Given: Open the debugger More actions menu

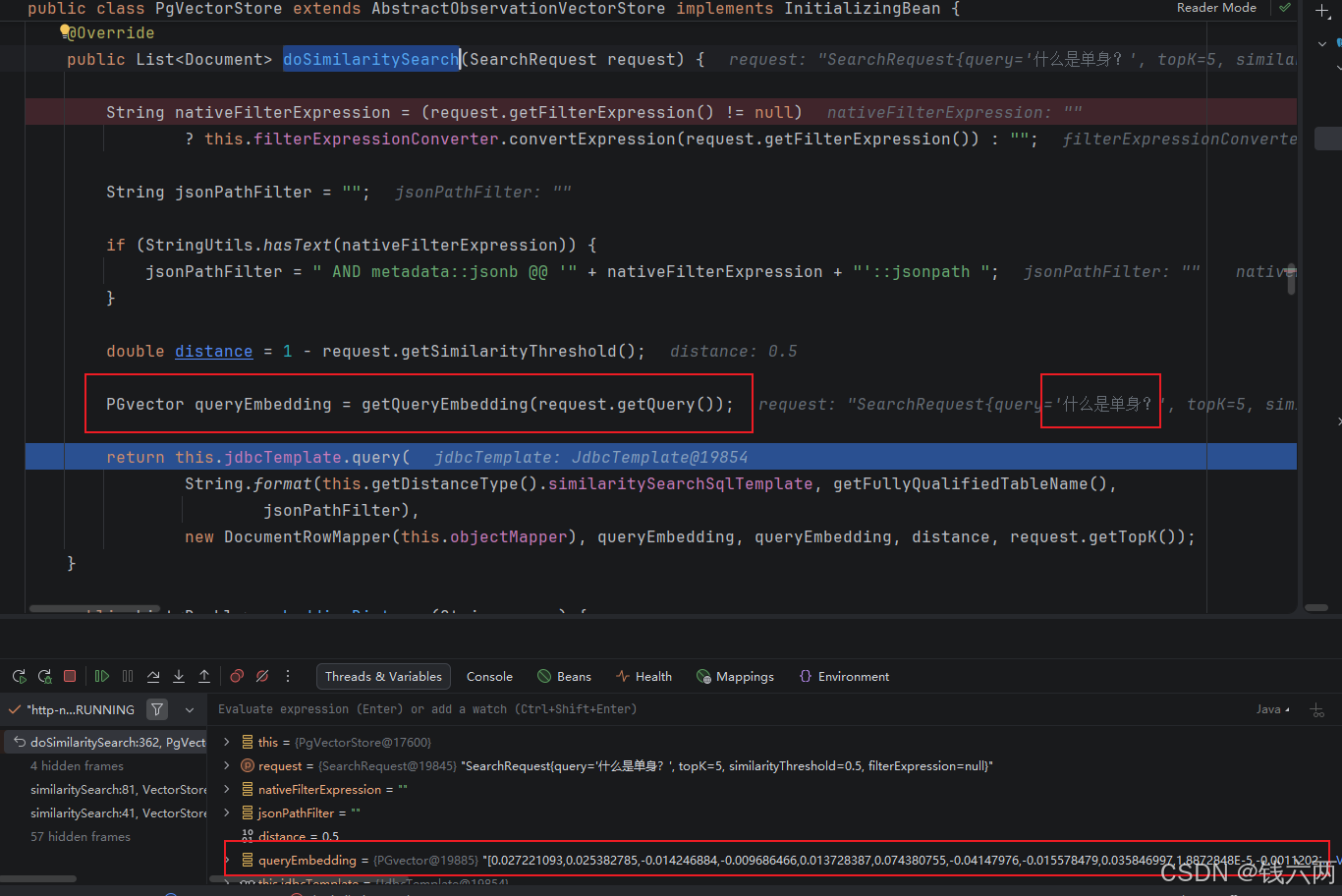Looking at the screenshot, I should coord(288,676).
